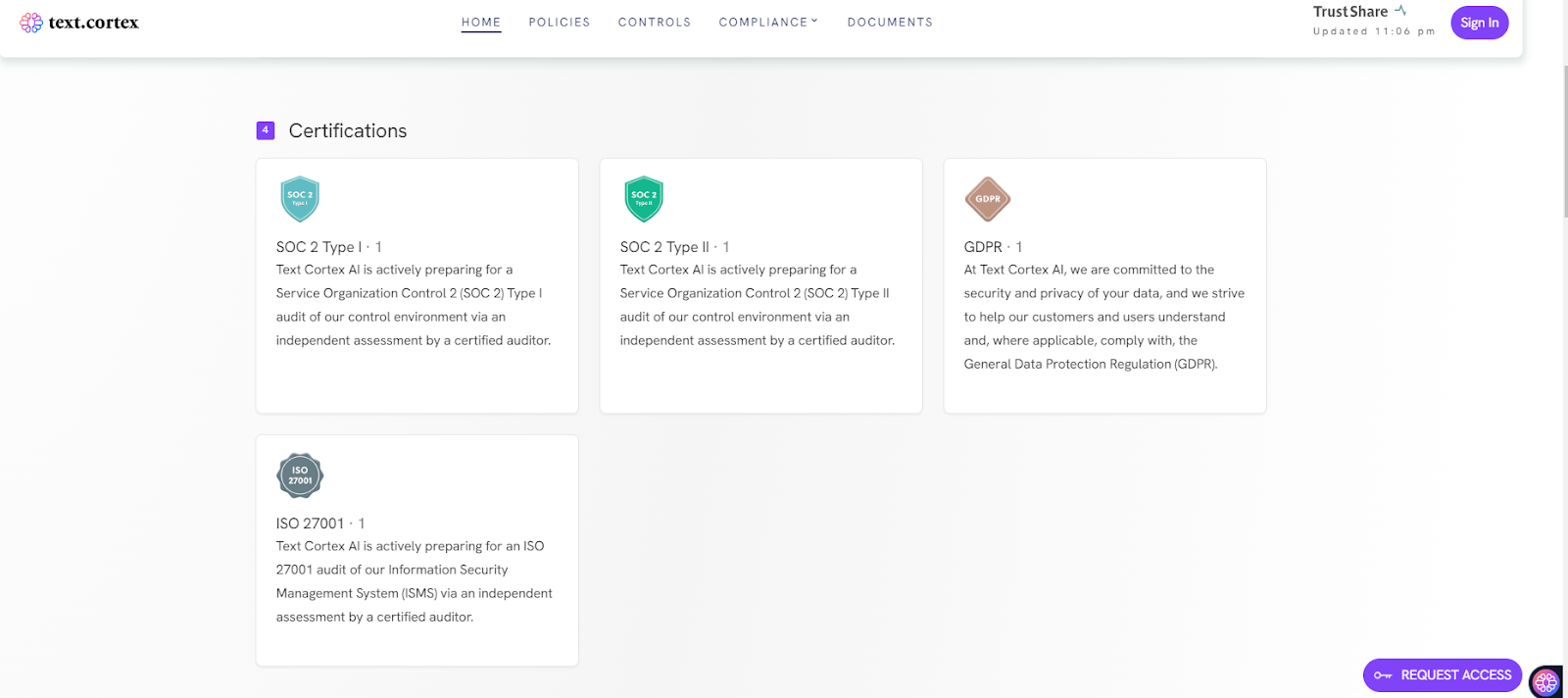Open the Text Cortex chat widget icon
1568x698 pixels.
1545,681
